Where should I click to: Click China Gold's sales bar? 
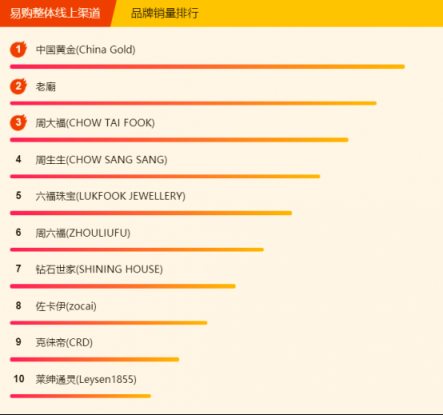click(x=207, y=67)
